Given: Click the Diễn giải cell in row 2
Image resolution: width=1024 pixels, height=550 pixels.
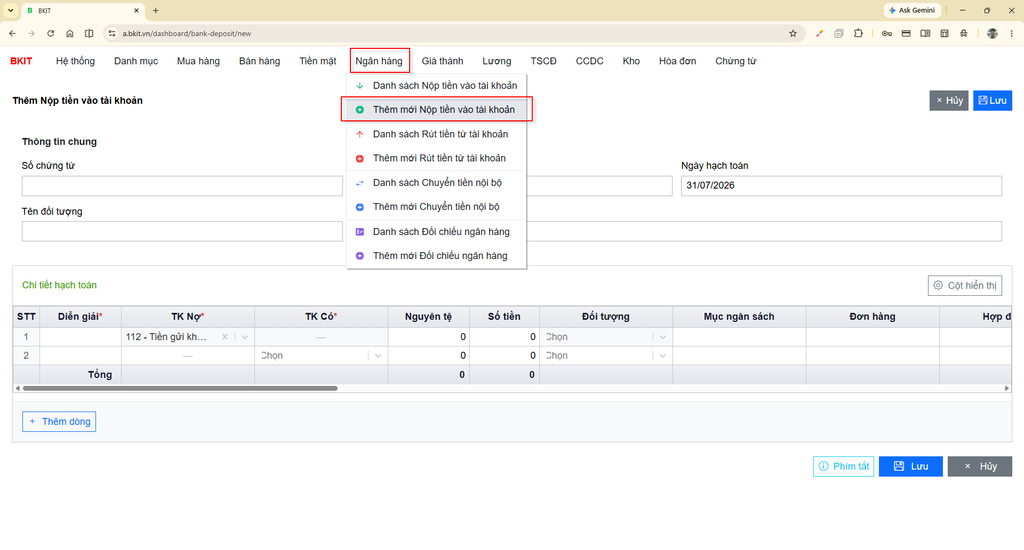Looking at the screenshot, I should click(80, 356).
